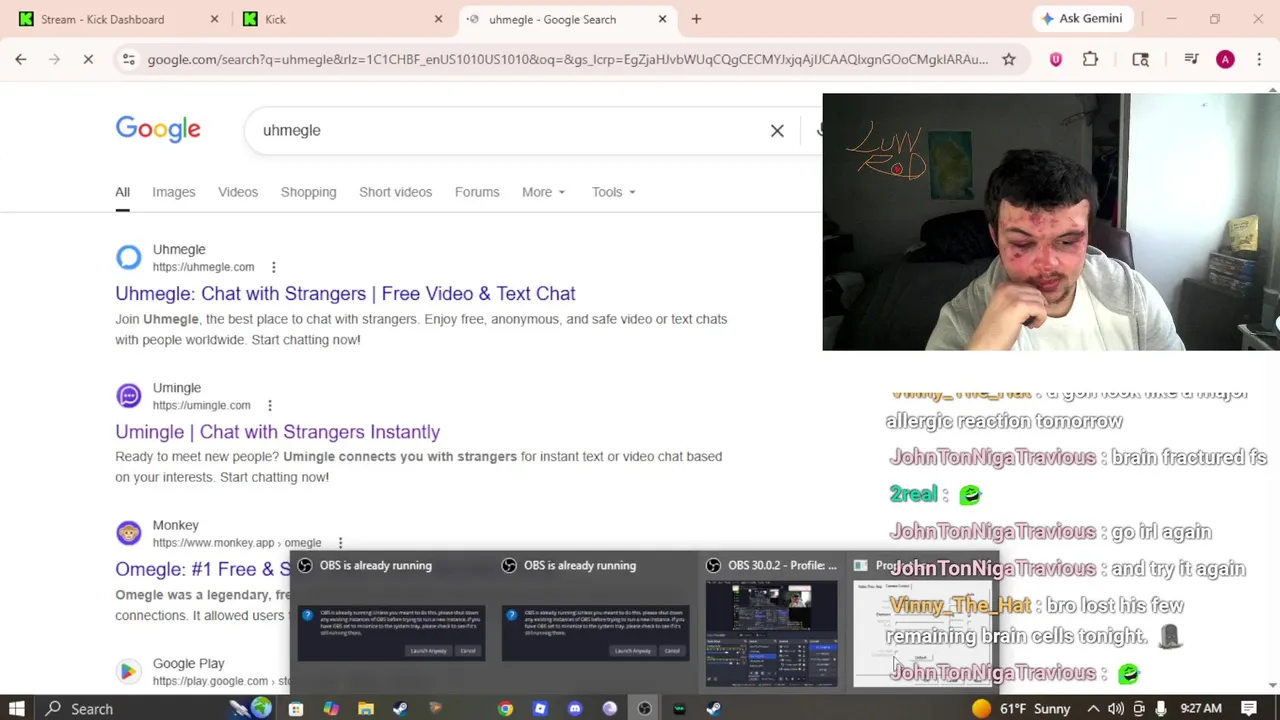Open Google Chrome from taskbar

505,709
